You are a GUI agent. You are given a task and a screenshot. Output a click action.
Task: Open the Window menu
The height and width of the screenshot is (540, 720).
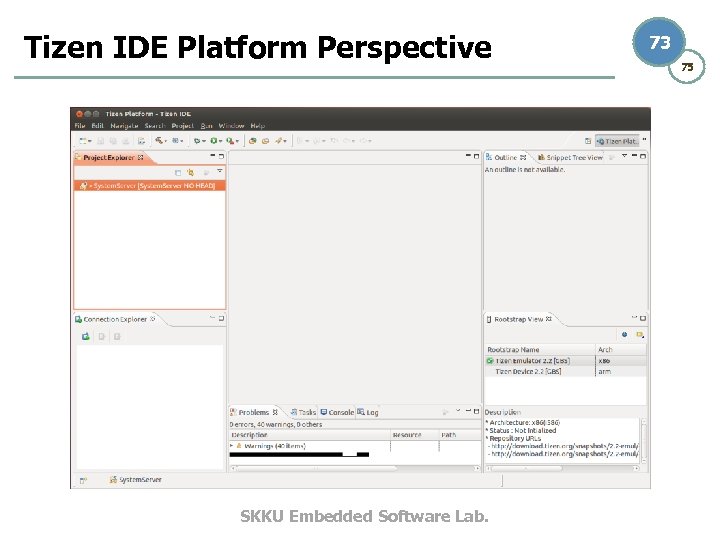coord(231,125)
